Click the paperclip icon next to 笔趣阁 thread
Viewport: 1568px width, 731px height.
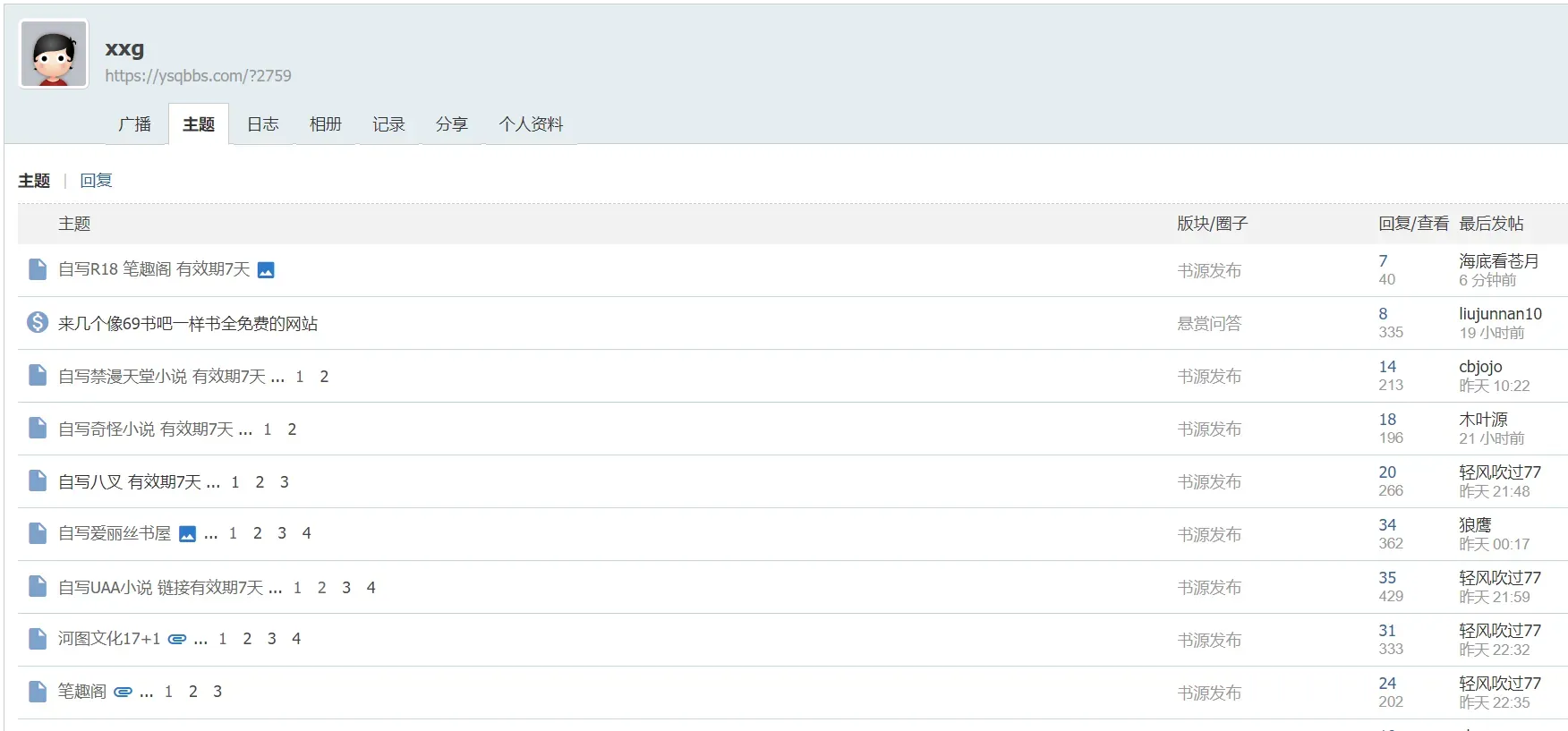(x=124, y=692)
